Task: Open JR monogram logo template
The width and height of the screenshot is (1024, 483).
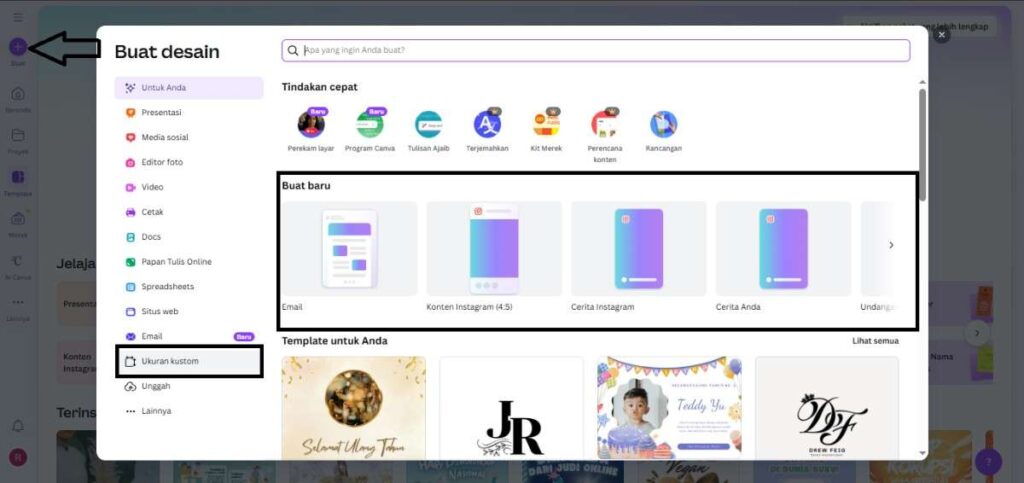Action: pyautogui.click(x=511, y=408)
